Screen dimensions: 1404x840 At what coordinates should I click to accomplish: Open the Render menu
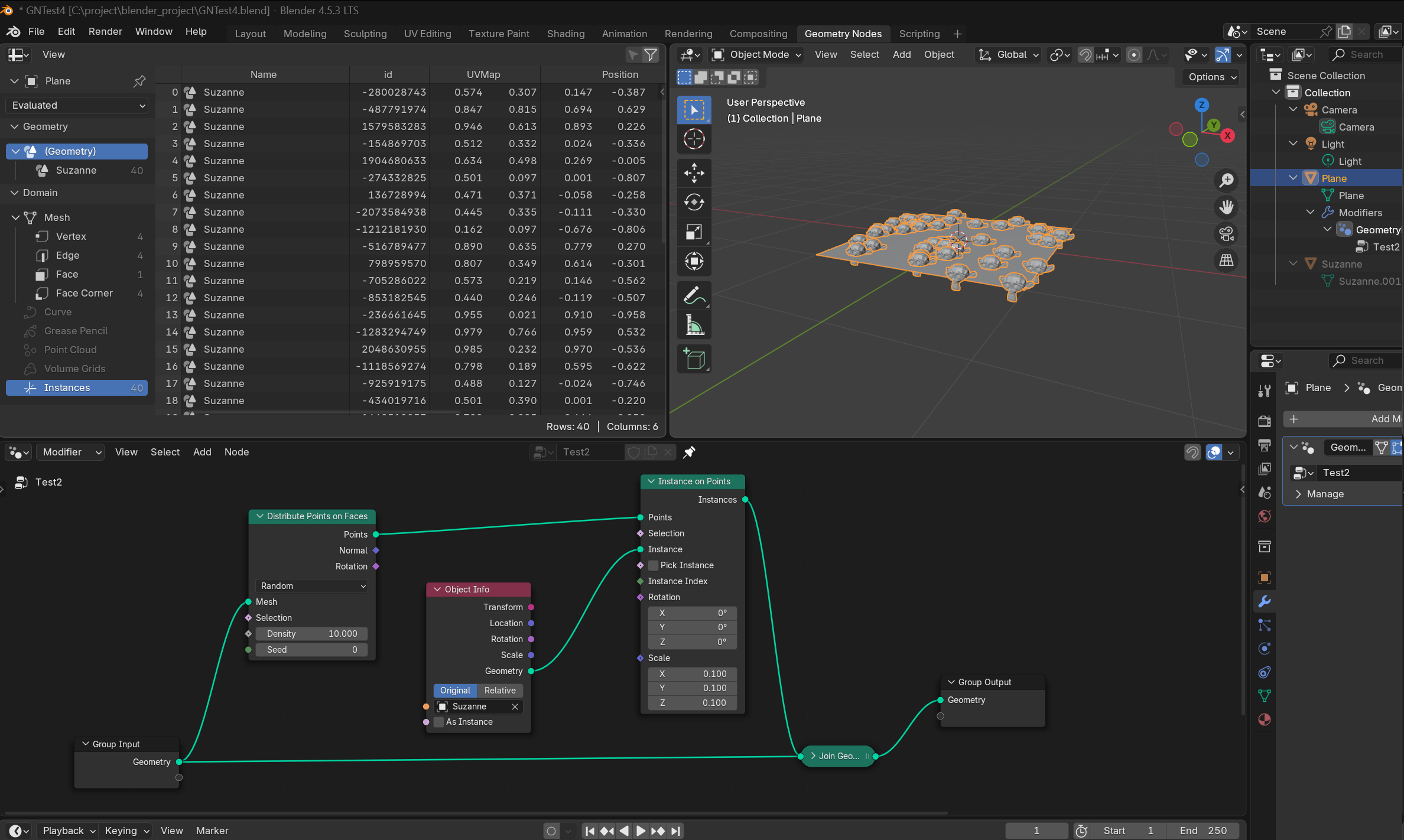(x=105, y=31)
